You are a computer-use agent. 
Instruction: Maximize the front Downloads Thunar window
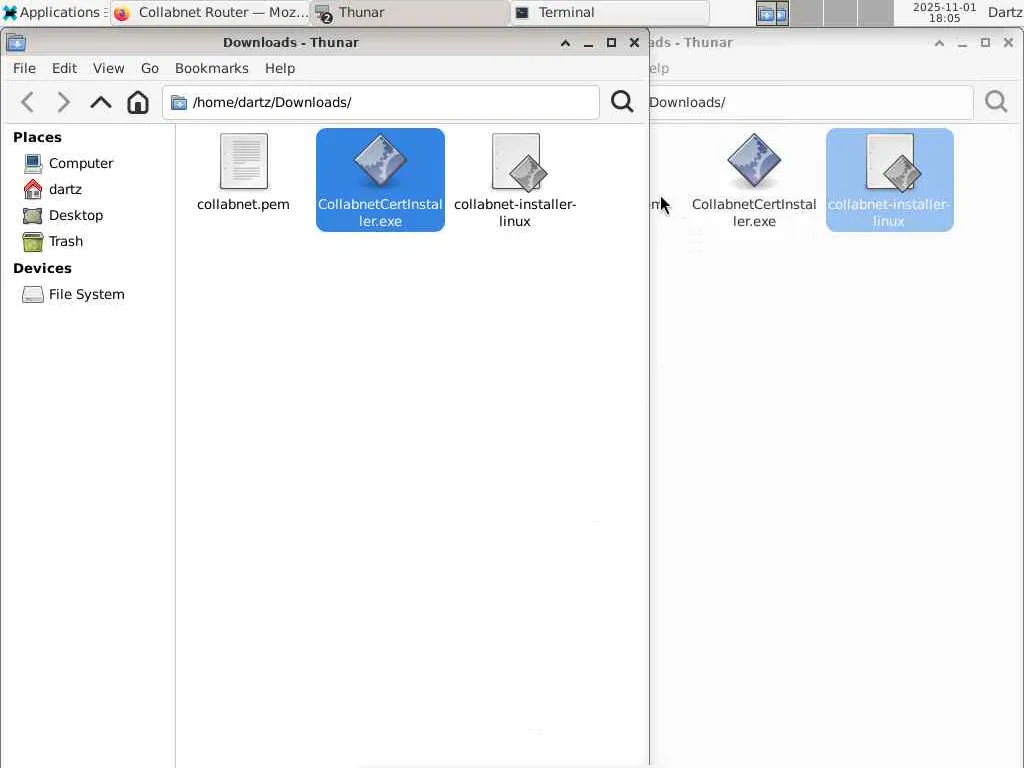(x=611, y=42)
